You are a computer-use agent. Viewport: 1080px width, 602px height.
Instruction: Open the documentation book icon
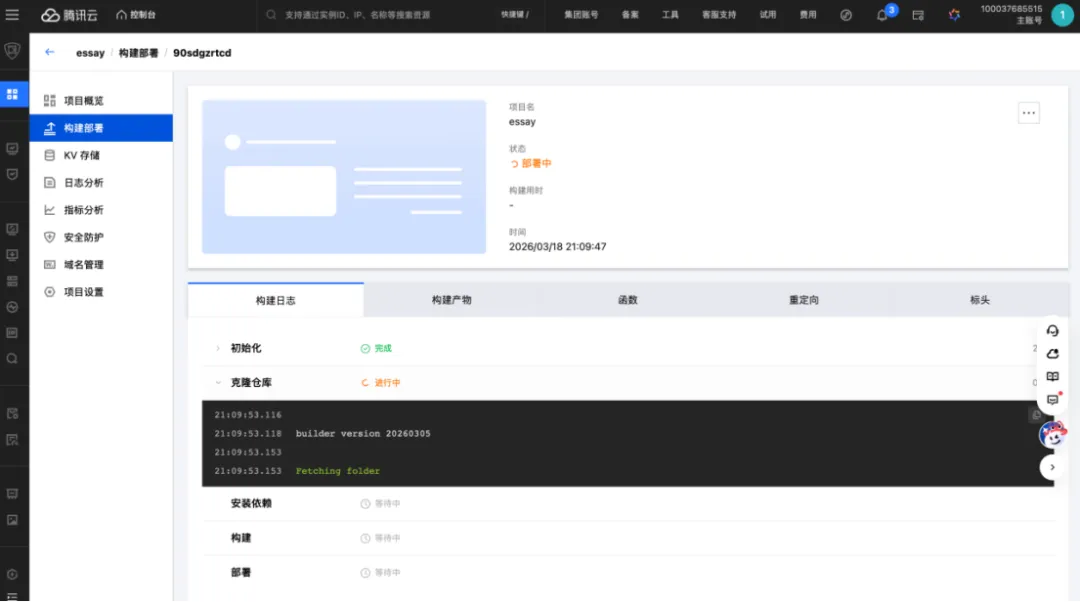click(1052, 377)
